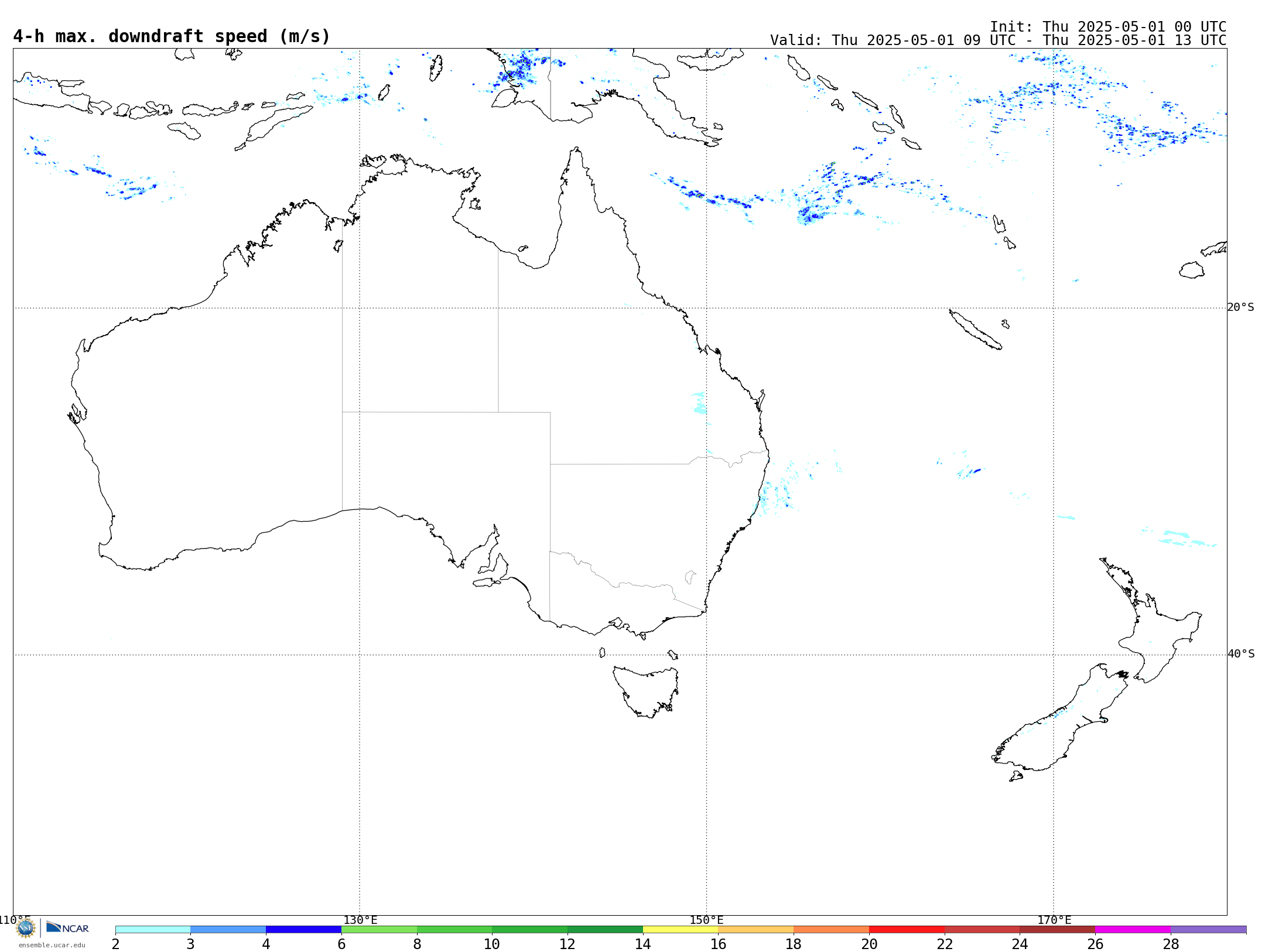Click the '170°E' longitude label
The image size is (1265, 952).
coord(1054,920)
